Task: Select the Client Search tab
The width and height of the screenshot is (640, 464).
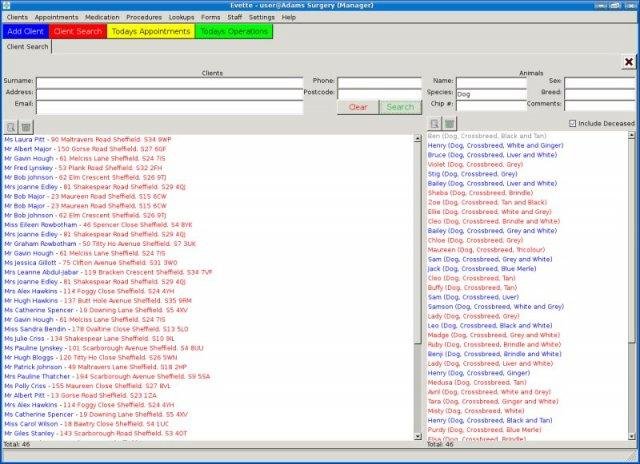Action: coord(27,47)
